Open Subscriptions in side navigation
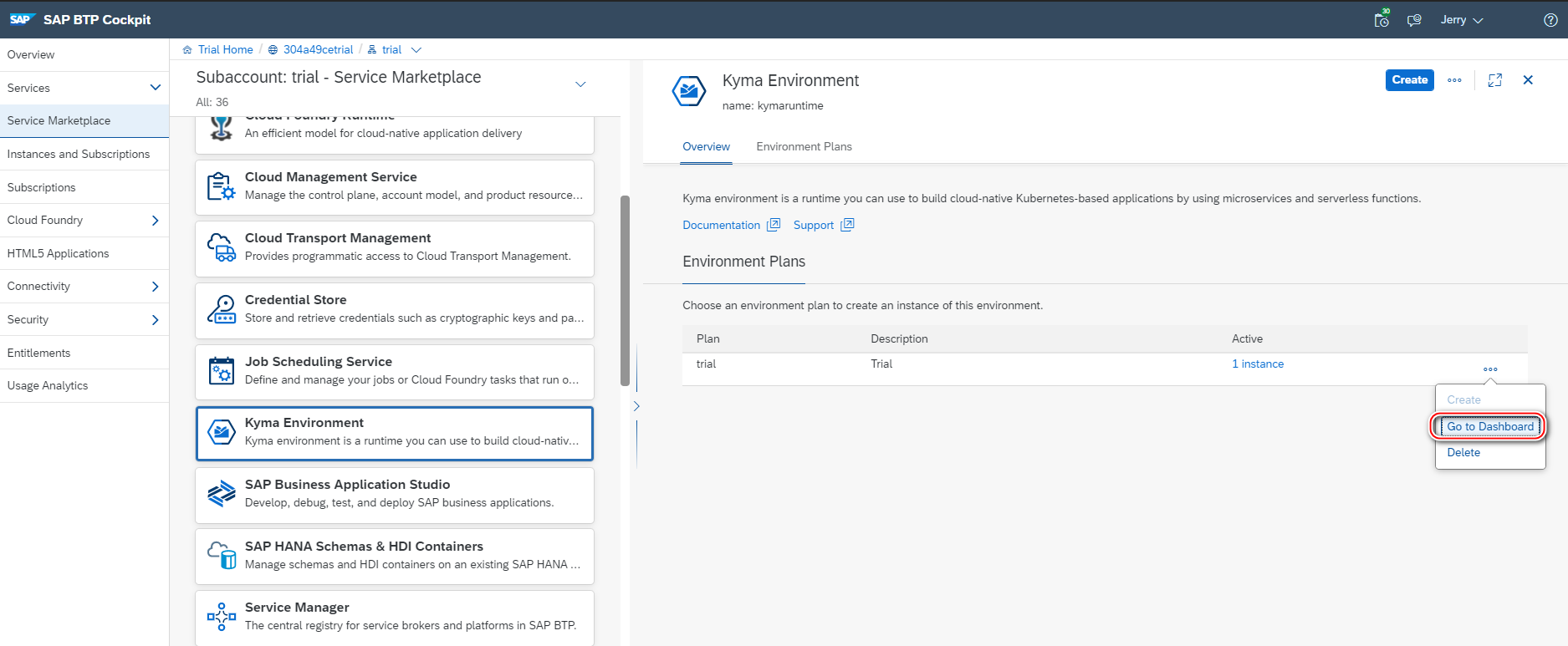 coord(84,187)
